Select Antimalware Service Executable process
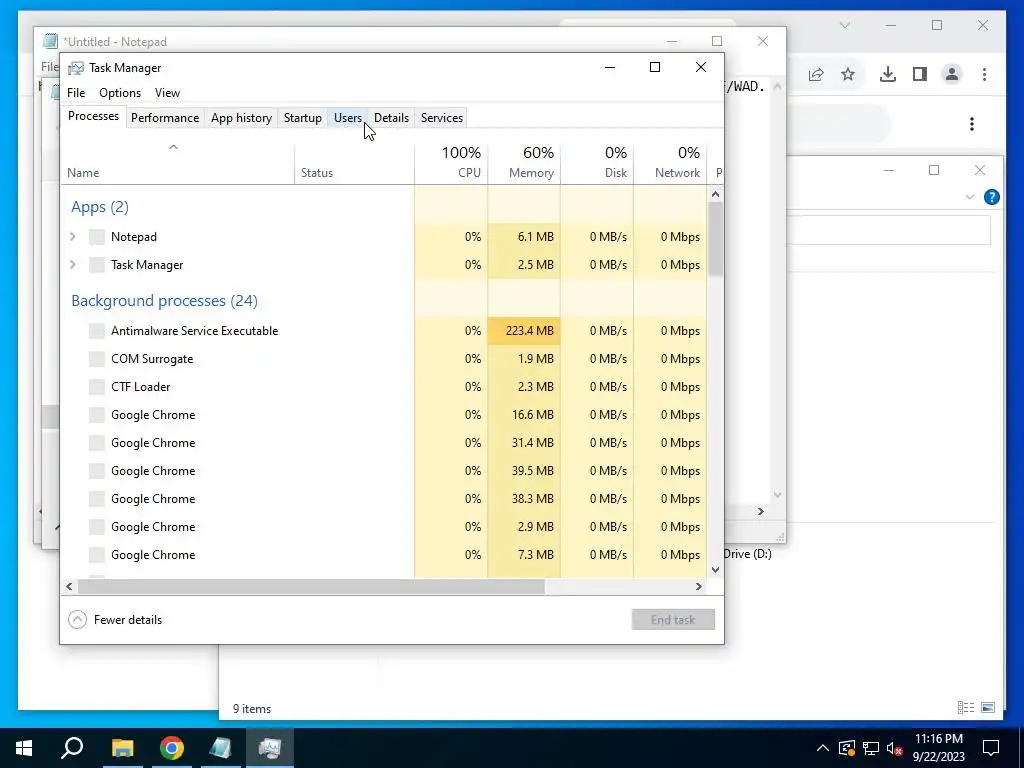Image resolution: width=1024 pixels, height=768 pixels. tap(384, 330)
